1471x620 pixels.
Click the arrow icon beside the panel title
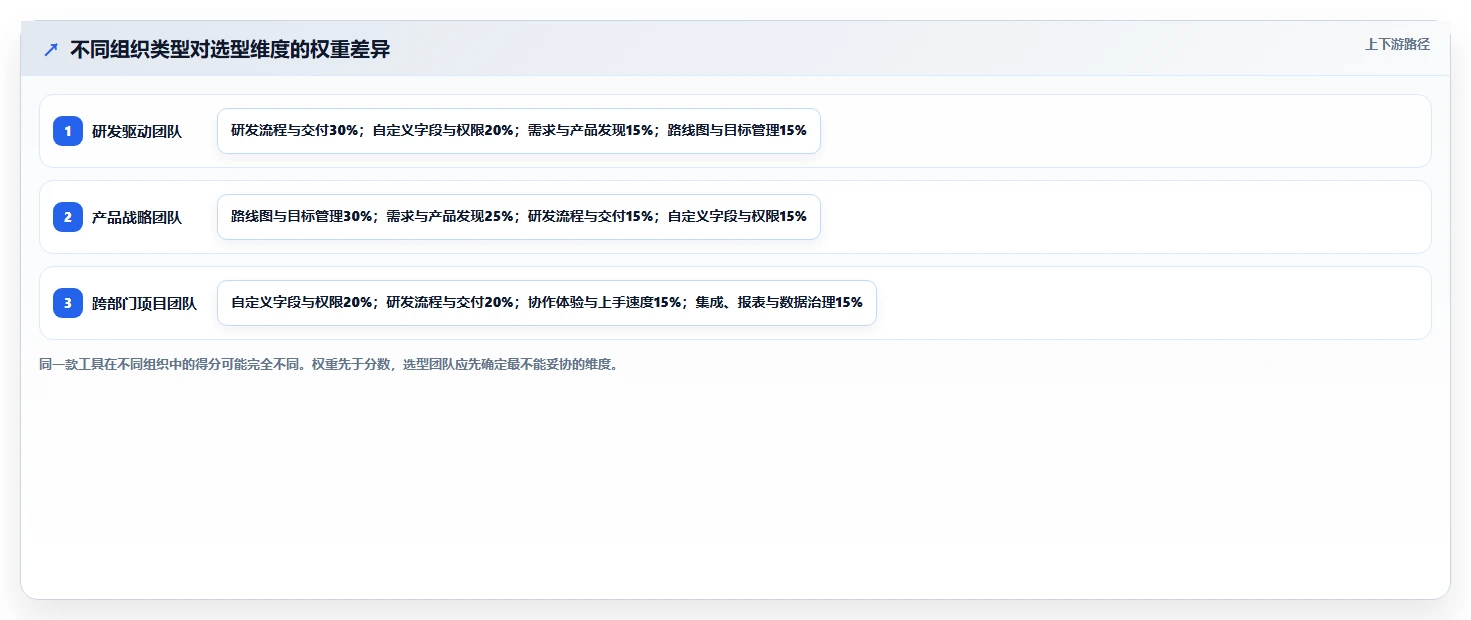pyautogui.click(x=51, y=49)
